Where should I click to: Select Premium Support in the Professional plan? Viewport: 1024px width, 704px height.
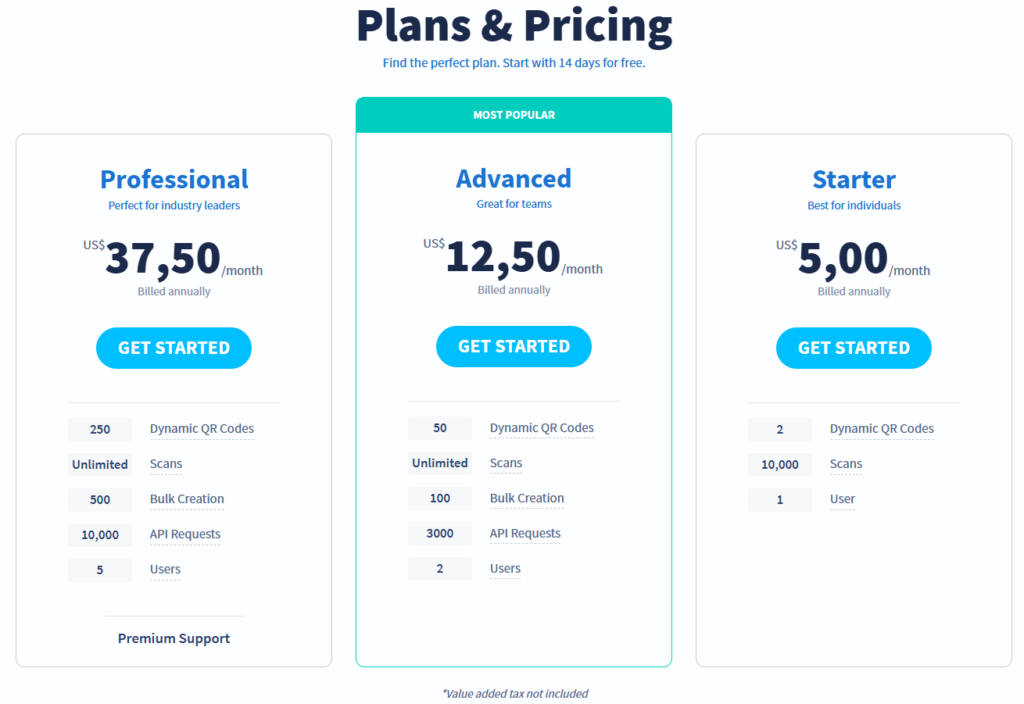pos(174,638)
